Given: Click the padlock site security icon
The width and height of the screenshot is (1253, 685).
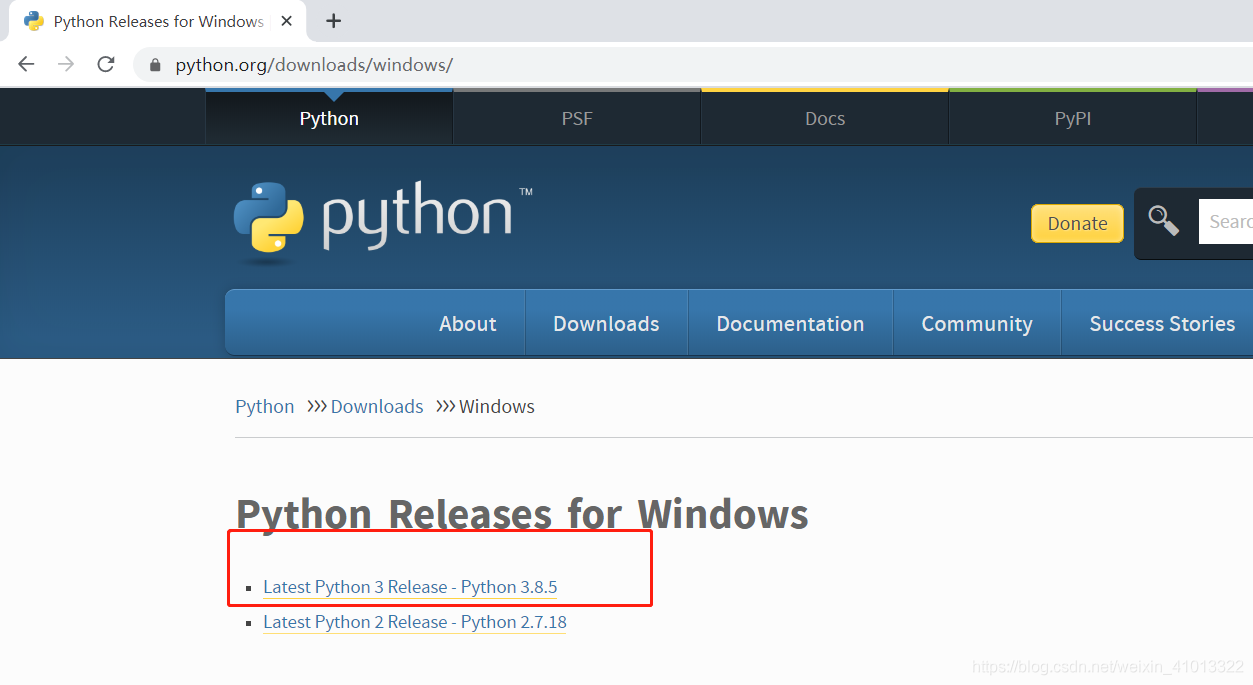Looking at the screenshot, I should point(155,65).
